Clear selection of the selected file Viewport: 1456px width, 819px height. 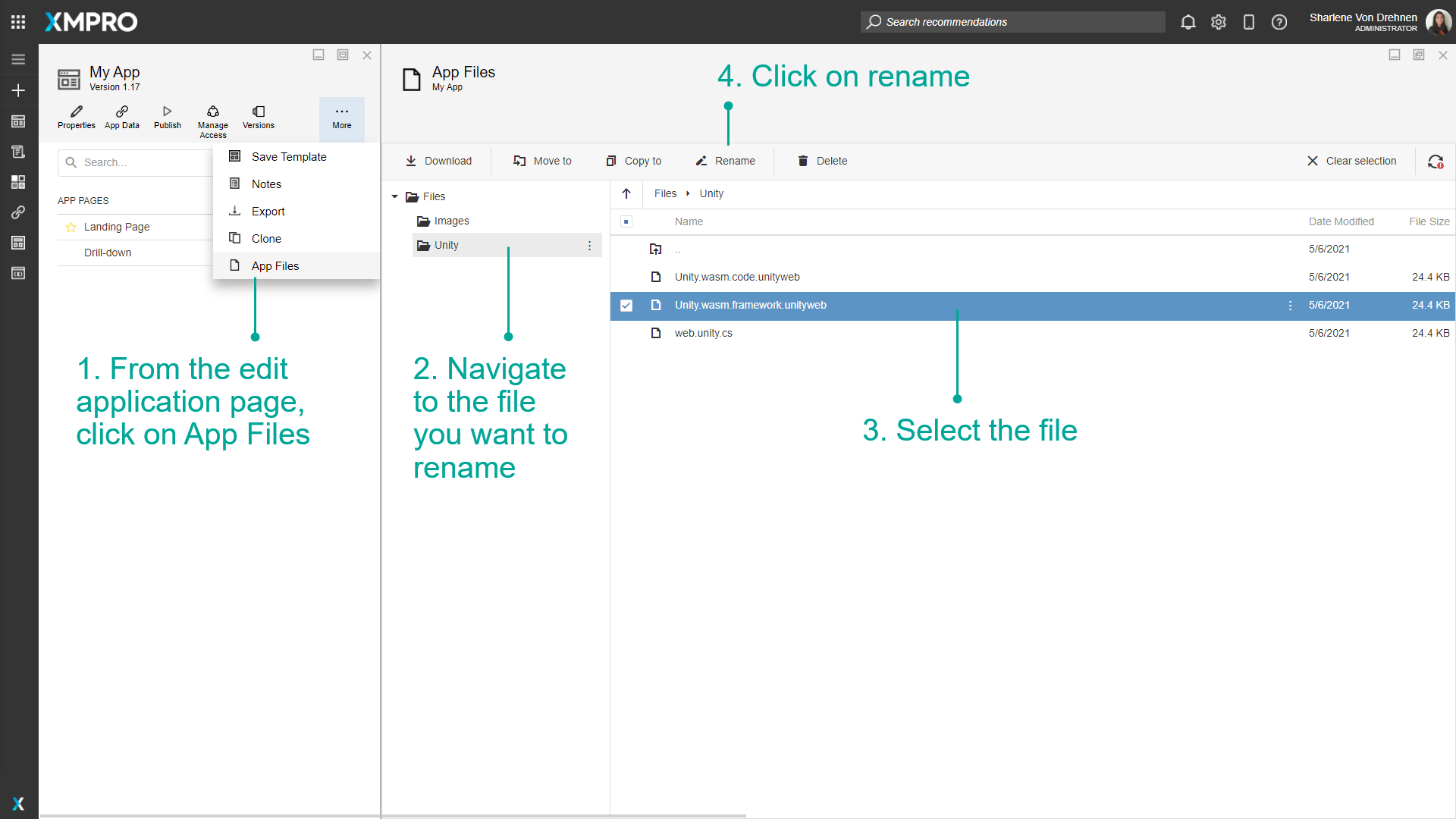1352,161
